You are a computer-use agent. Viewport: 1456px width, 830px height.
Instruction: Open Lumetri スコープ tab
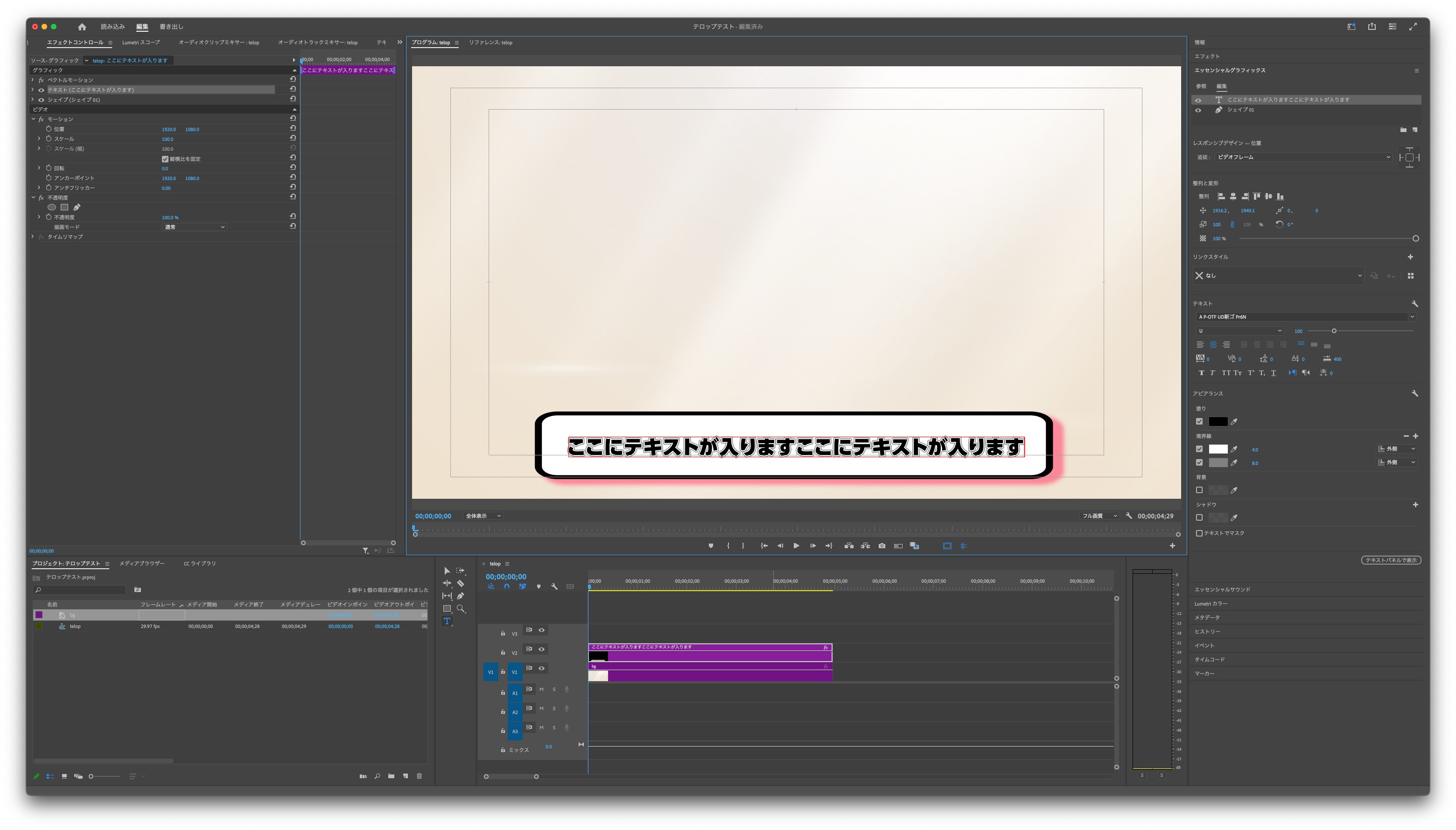pos(141,43)
